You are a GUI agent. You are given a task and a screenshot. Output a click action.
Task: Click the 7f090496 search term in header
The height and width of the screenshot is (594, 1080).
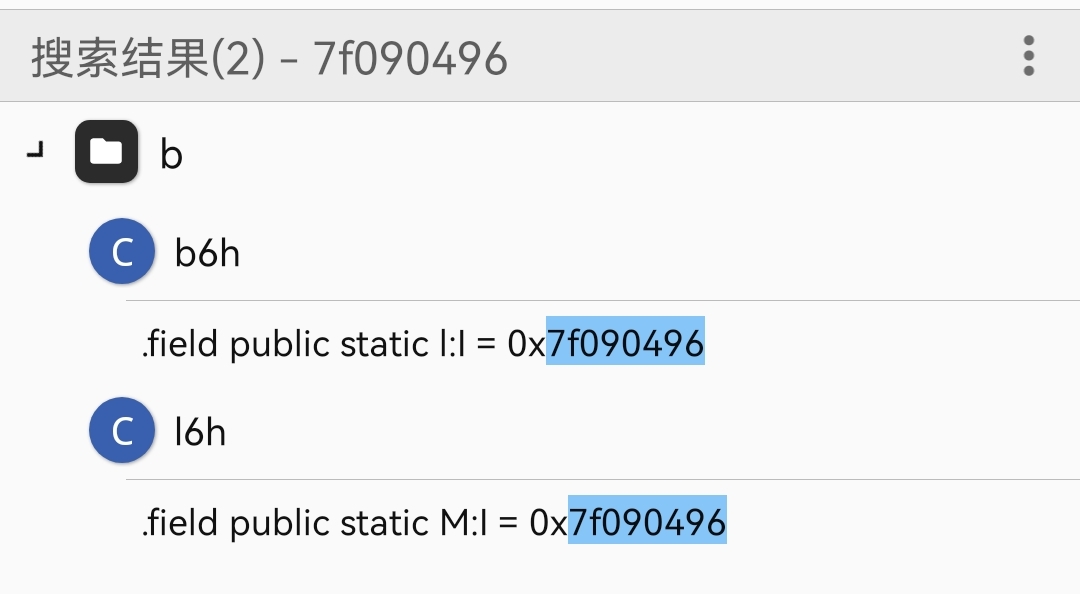(411, 59)
